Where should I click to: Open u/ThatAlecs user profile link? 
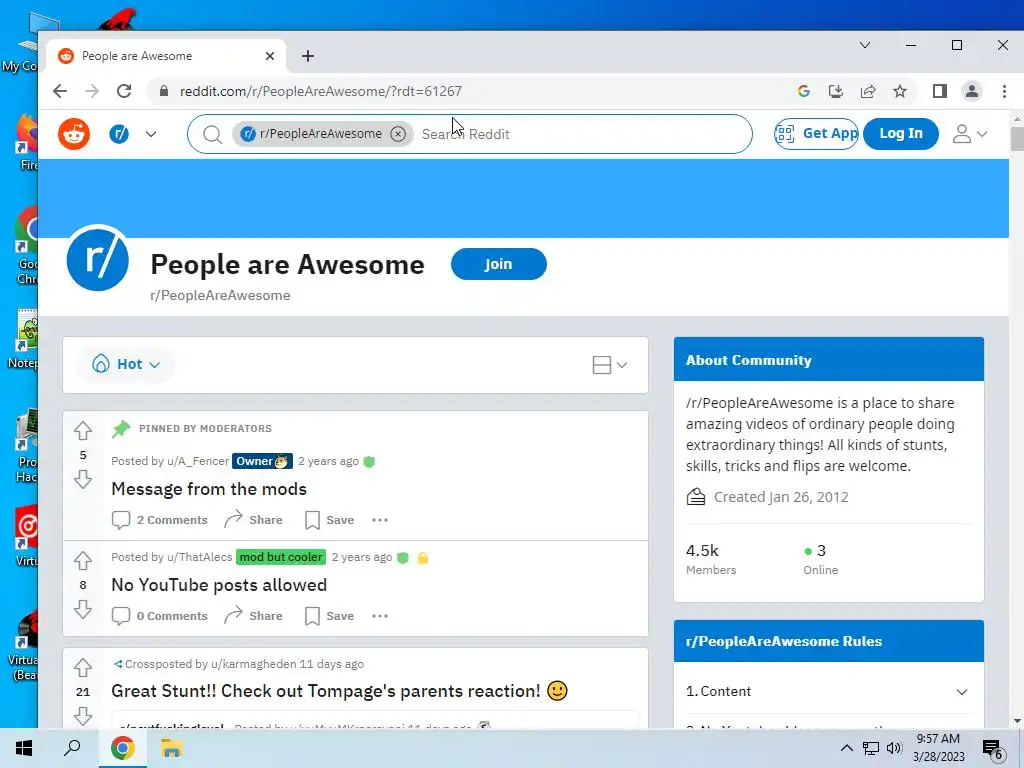[200, 557]
